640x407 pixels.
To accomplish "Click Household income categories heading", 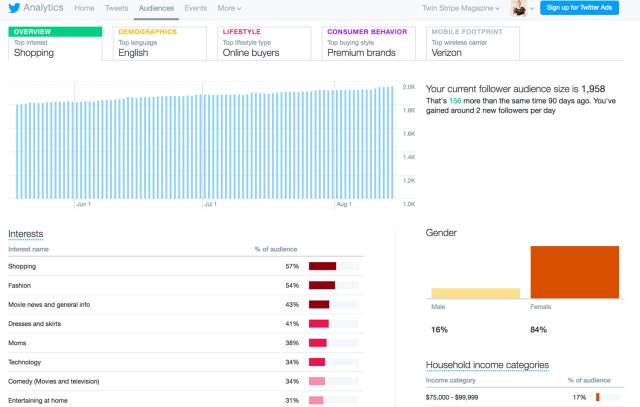I will 487,365.
